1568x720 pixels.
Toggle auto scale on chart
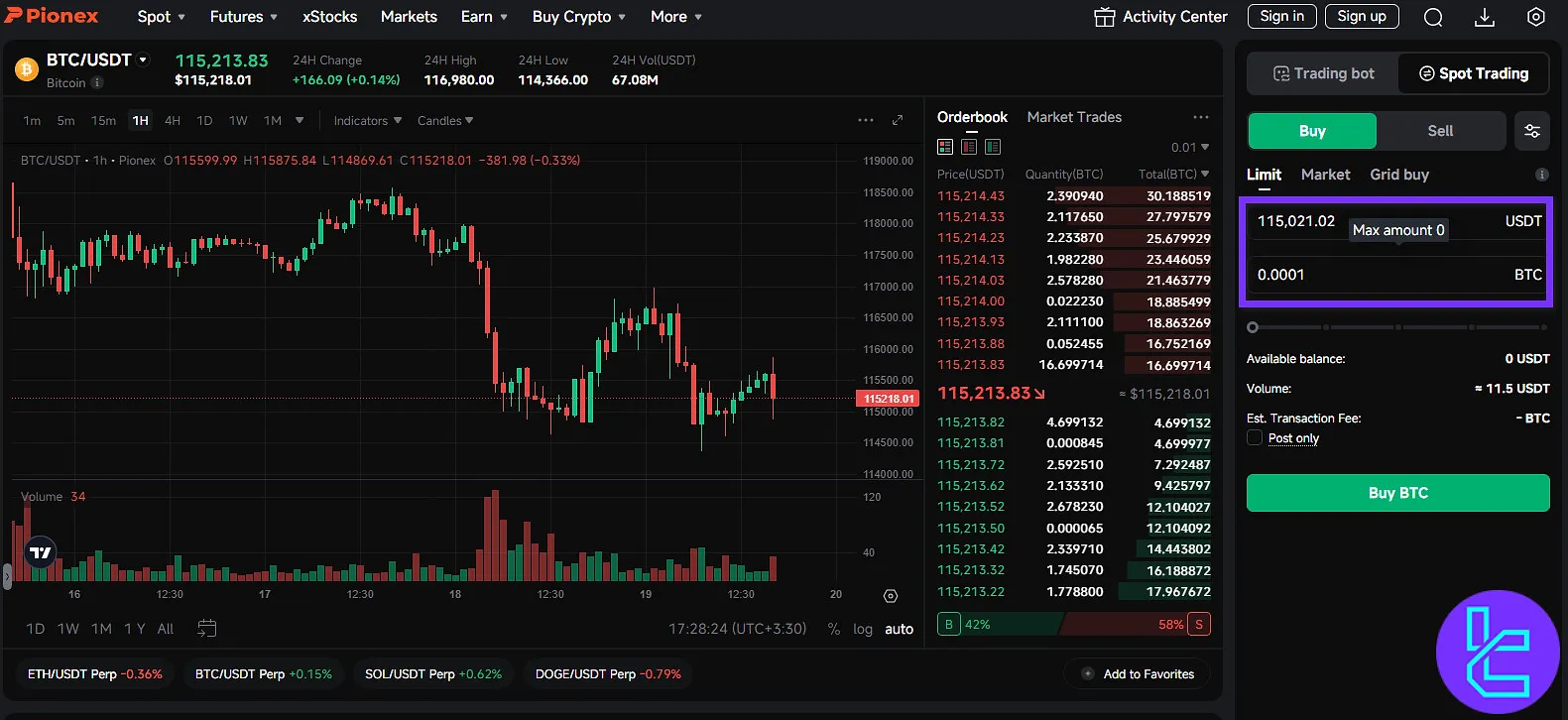tap(899, 629)
